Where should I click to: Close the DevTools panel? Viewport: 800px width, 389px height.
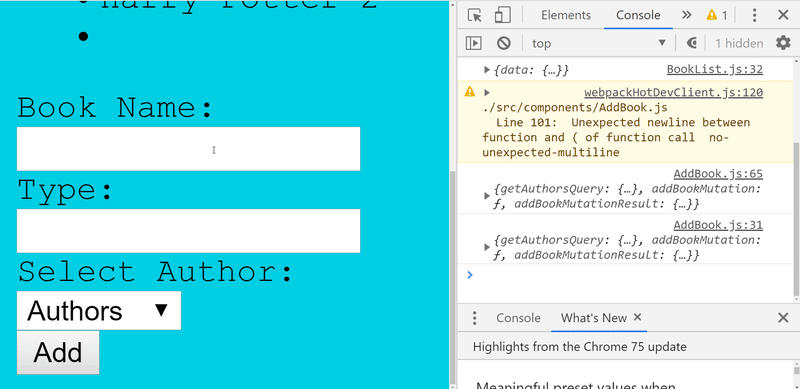coord(783,15)
